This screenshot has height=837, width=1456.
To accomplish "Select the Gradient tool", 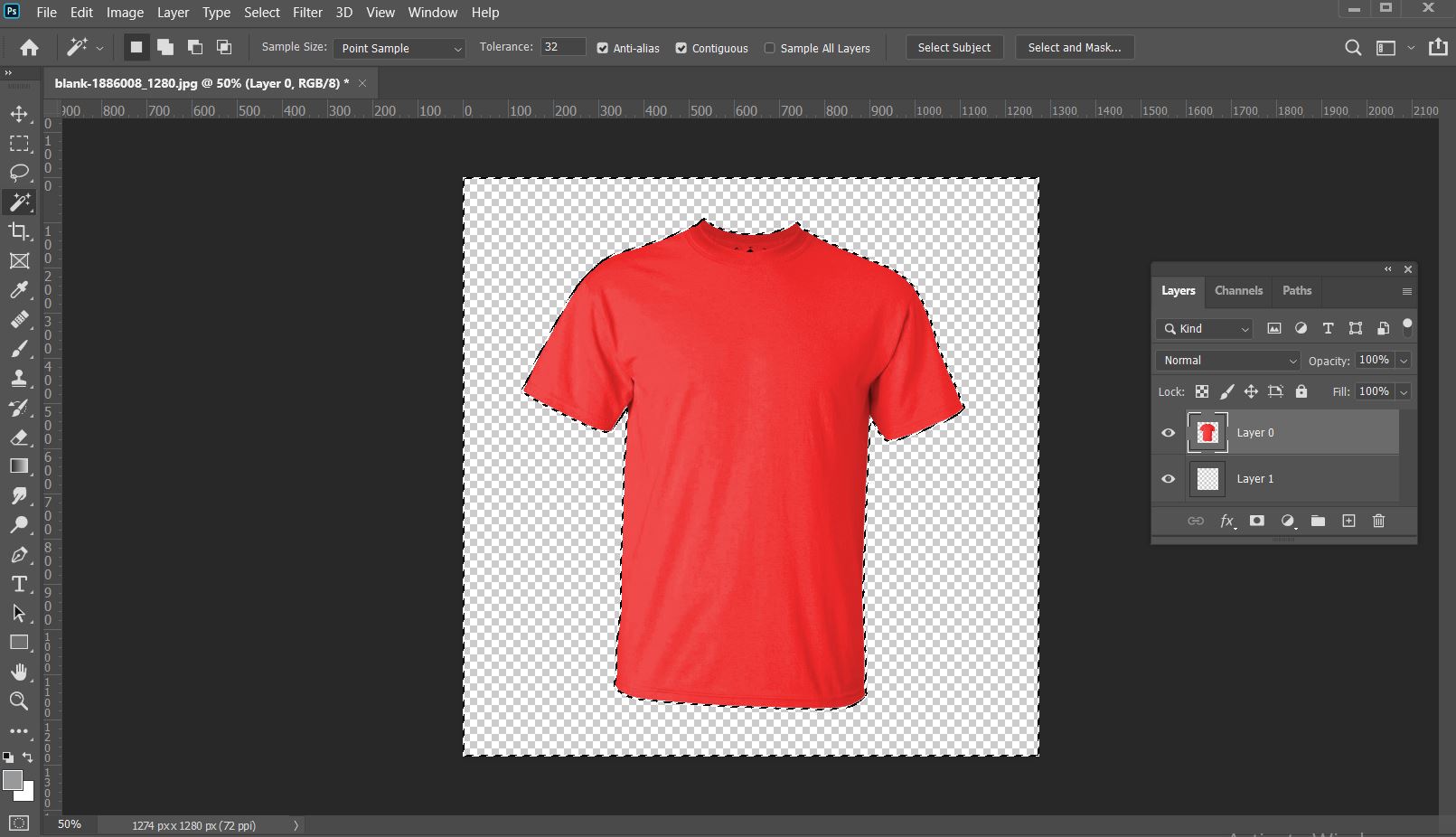I will point(19,466).
